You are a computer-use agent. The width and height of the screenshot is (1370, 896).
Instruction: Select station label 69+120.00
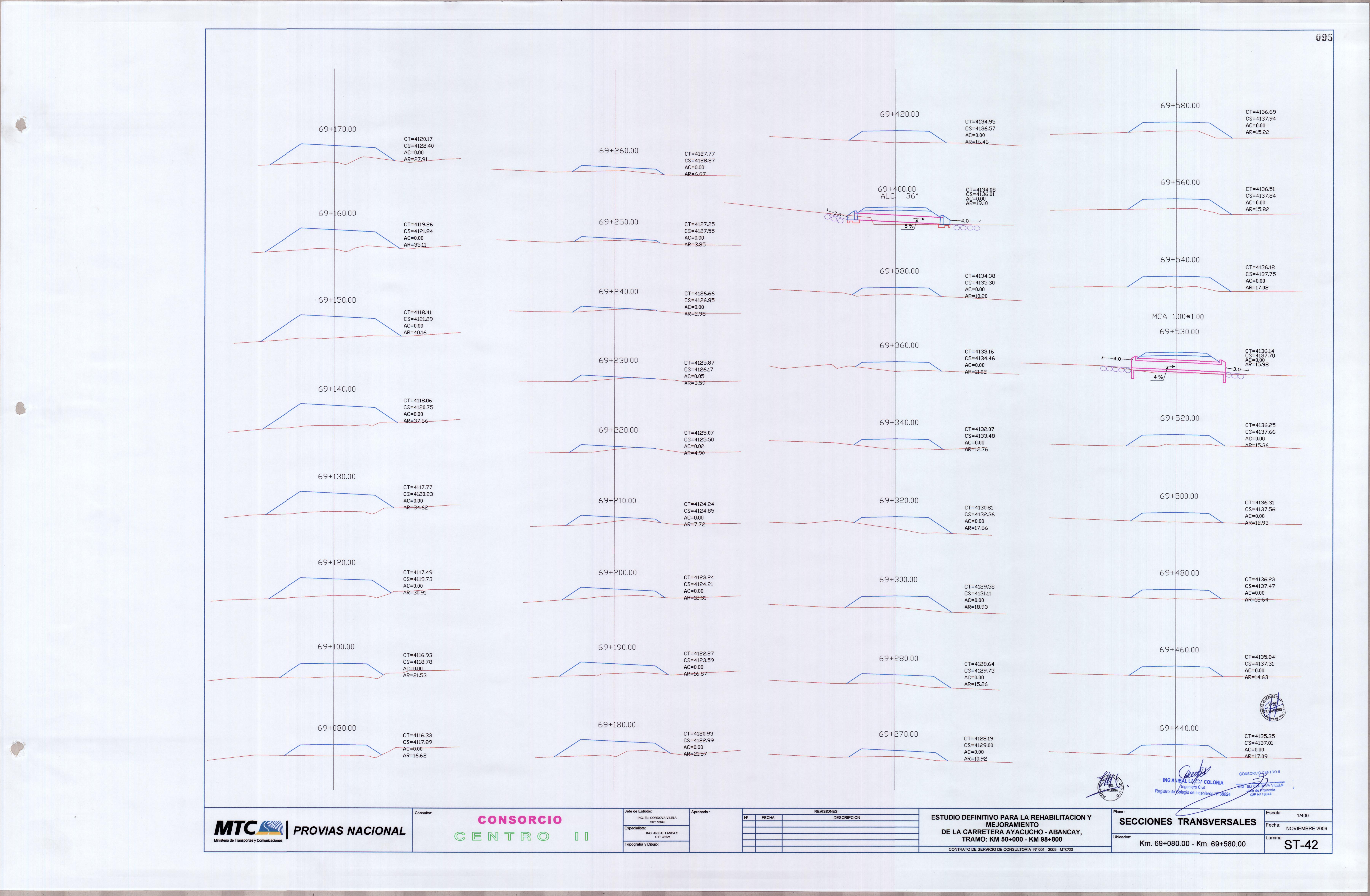[337, 563]
